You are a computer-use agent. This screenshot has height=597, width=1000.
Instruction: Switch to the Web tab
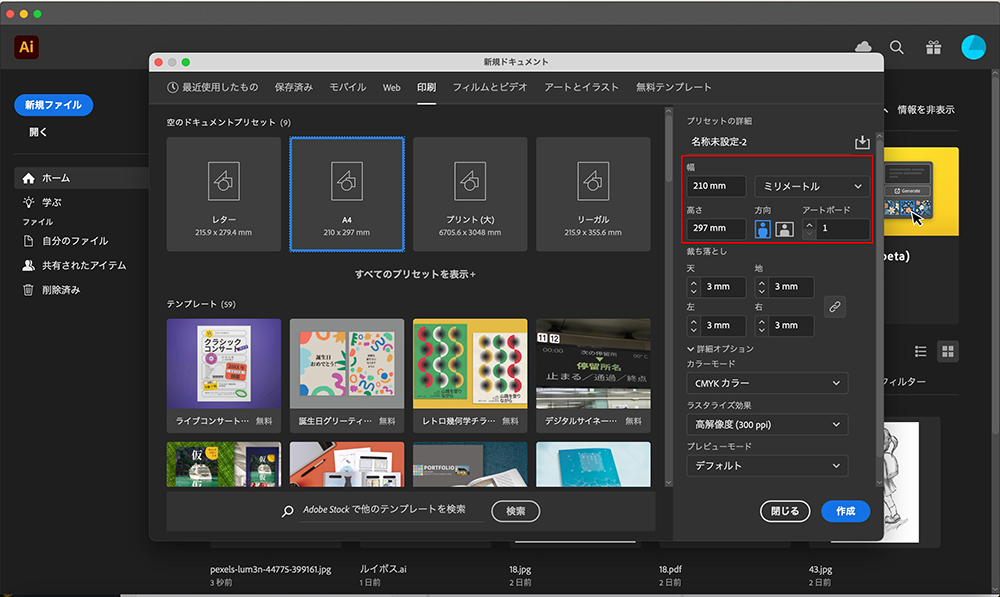(x=392, y=87)
